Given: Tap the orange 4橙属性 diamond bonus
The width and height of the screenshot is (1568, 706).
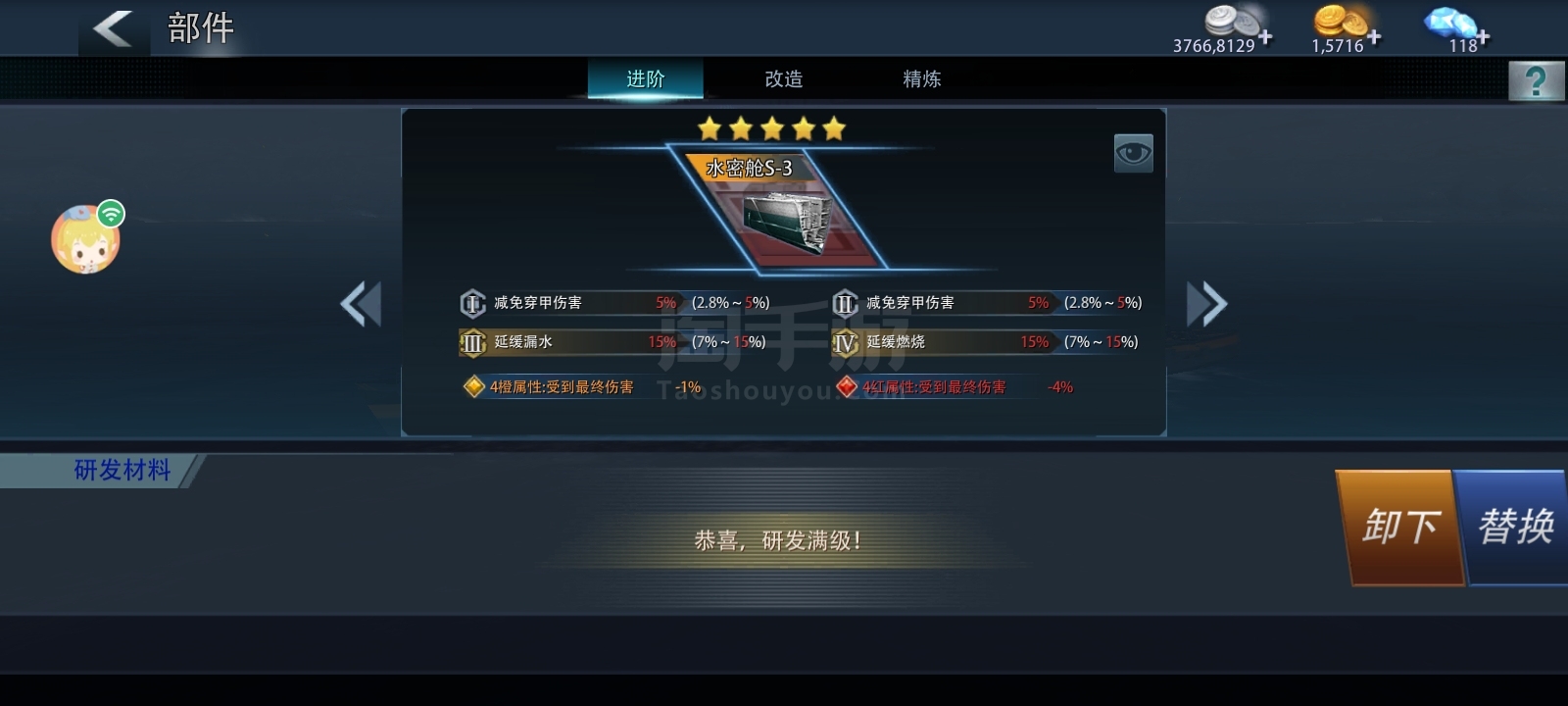Looking at the screenshot, I should pyautogui.click(x=473, y=386).
